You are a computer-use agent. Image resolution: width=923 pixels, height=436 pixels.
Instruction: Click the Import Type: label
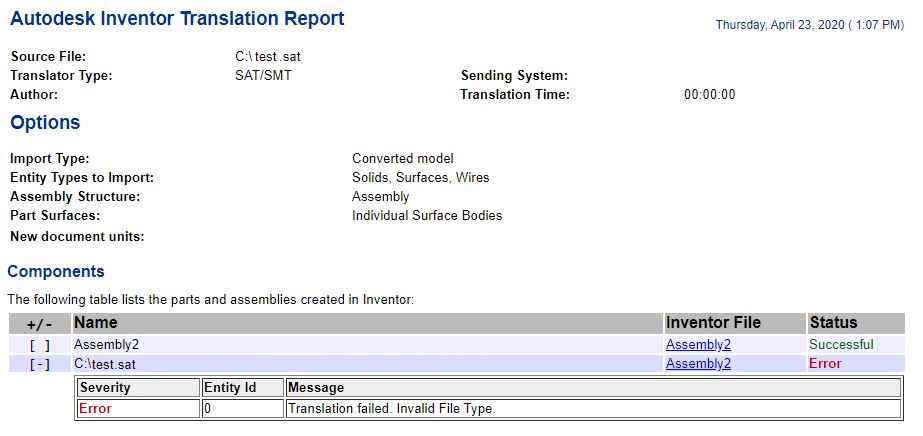click(x=50, y=159)
